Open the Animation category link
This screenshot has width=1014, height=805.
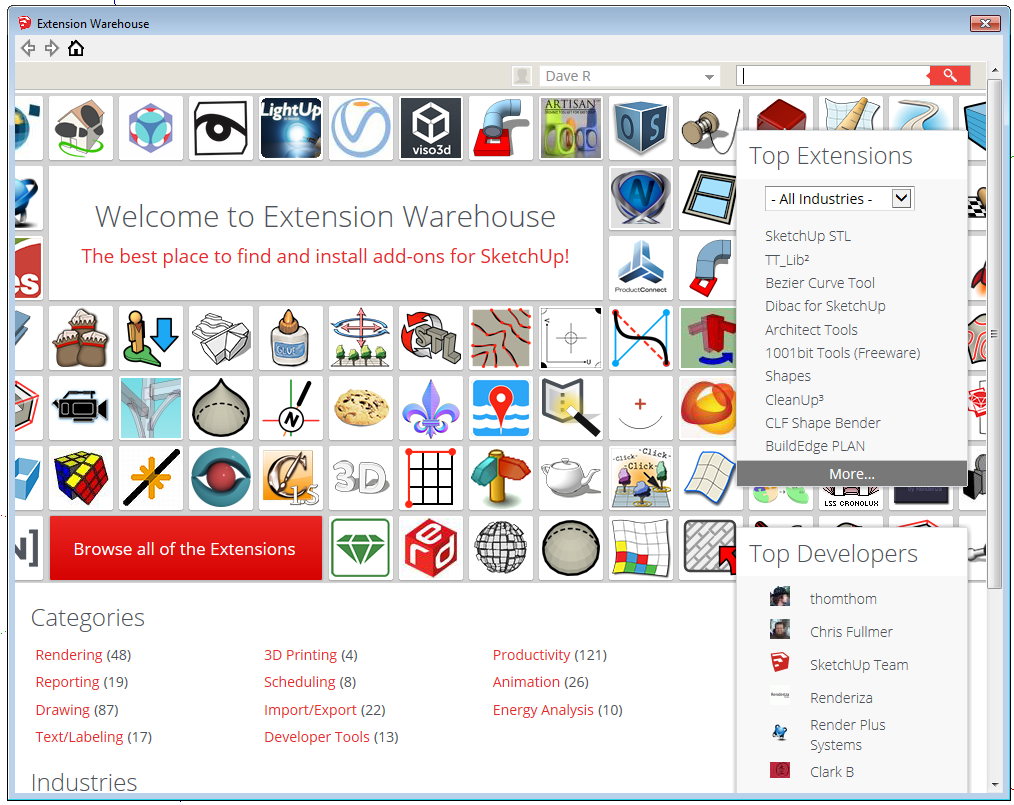point(526,682)
